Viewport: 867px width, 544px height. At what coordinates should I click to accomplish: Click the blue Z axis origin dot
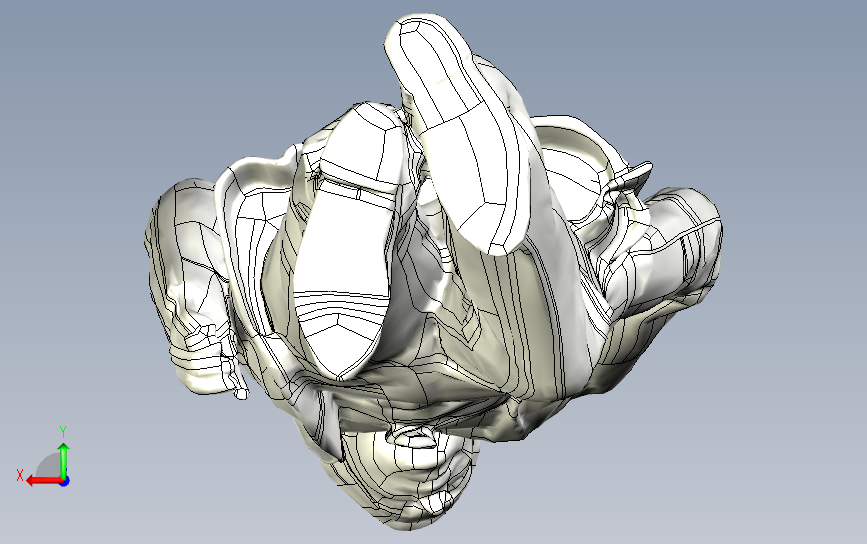64,482
